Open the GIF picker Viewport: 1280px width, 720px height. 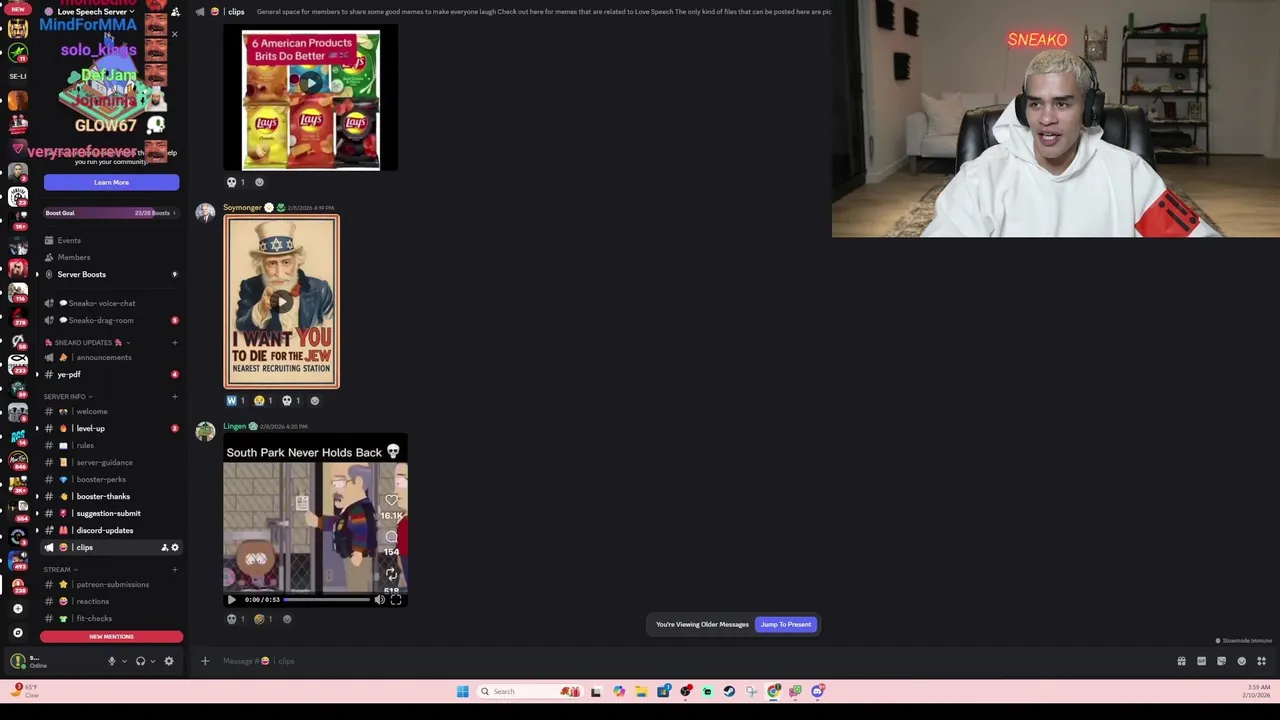point(1201,661)
